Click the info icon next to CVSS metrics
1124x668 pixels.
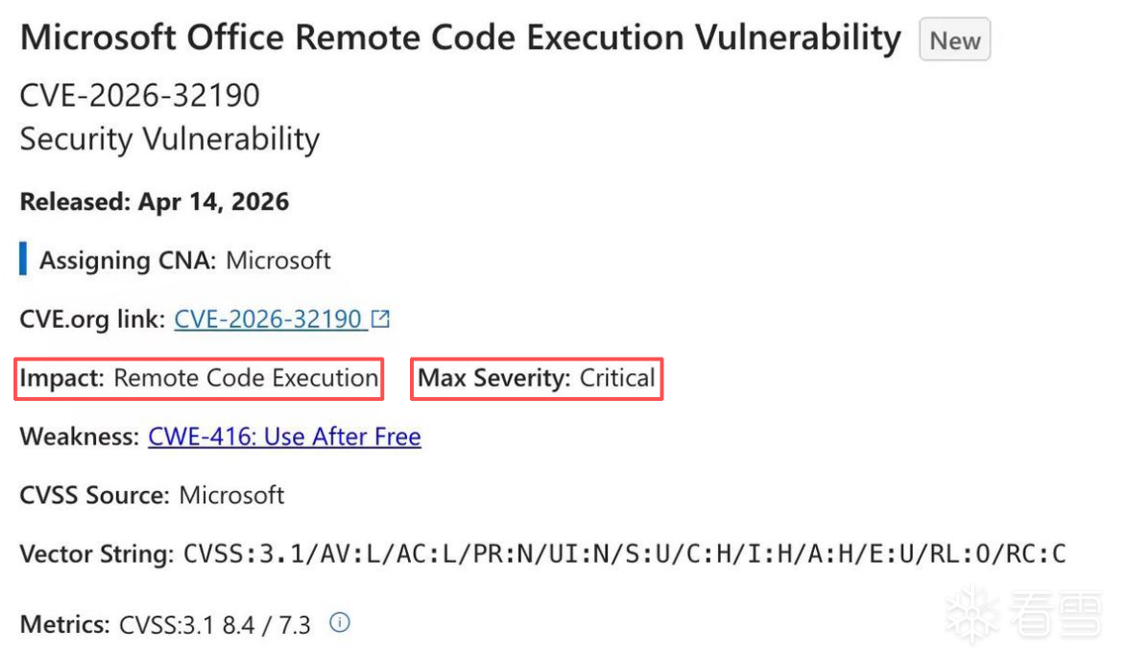click(x=340, y=623)
